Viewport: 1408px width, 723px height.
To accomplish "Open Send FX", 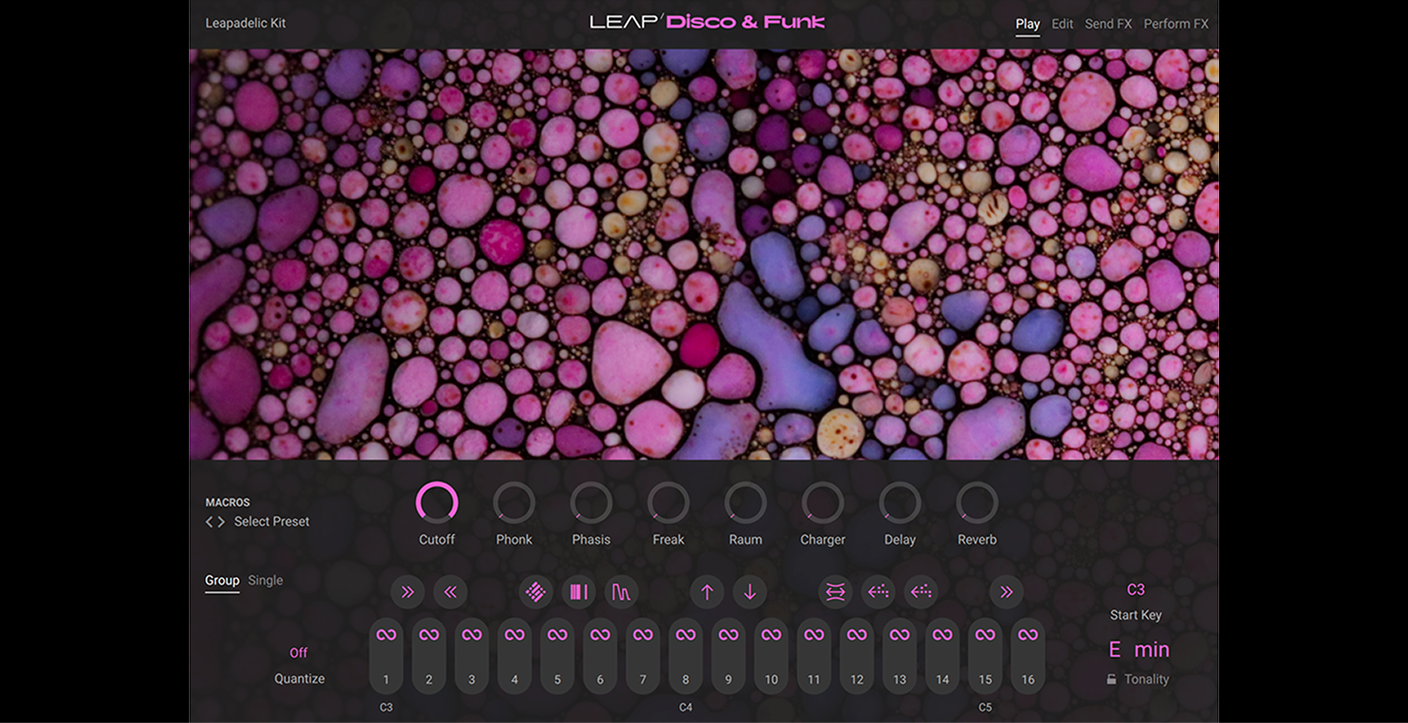I will [1108, 23].
